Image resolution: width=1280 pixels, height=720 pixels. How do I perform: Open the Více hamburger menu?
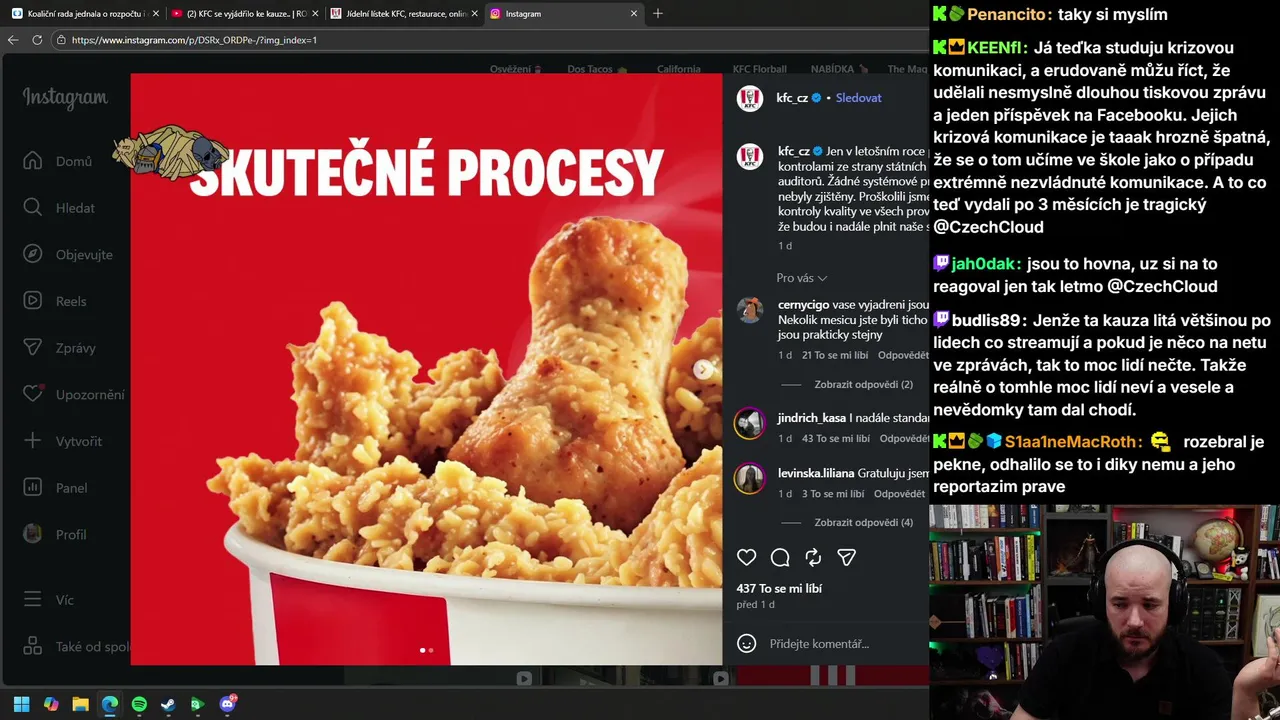click(x=49, y=600)
